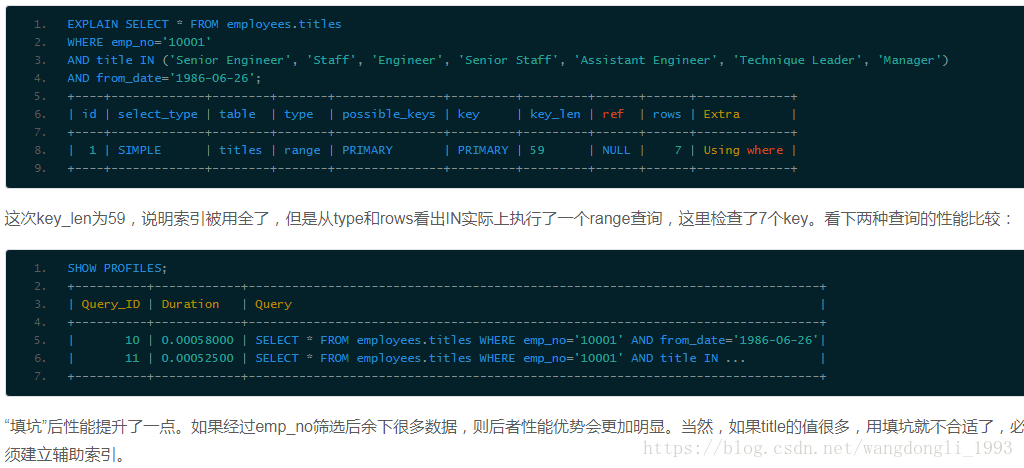Click the 'EXPLAIN SELECT * FROM employees.titles' code line
This screenshot has height=468, width=1024.
point(204,24)
